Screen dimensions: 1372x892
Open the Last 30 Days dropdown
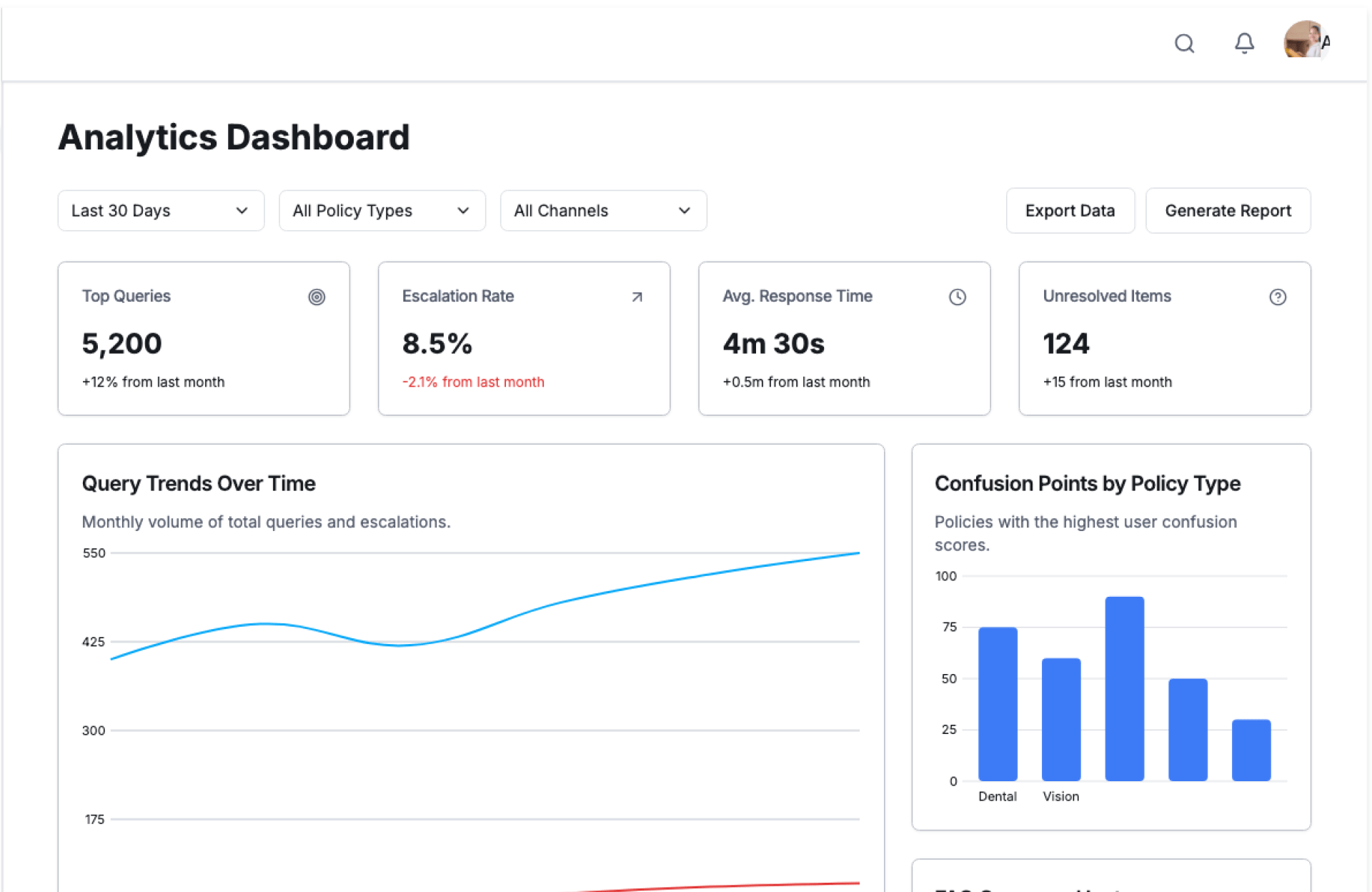point(161,211)
